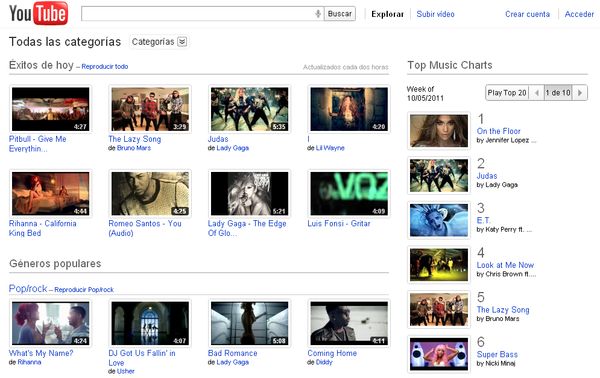The height and width of the screenshot is (378, 600).
Task: Open the Pop/rock genre heading link
Action: pyautogui.click(x=28, y=288)
